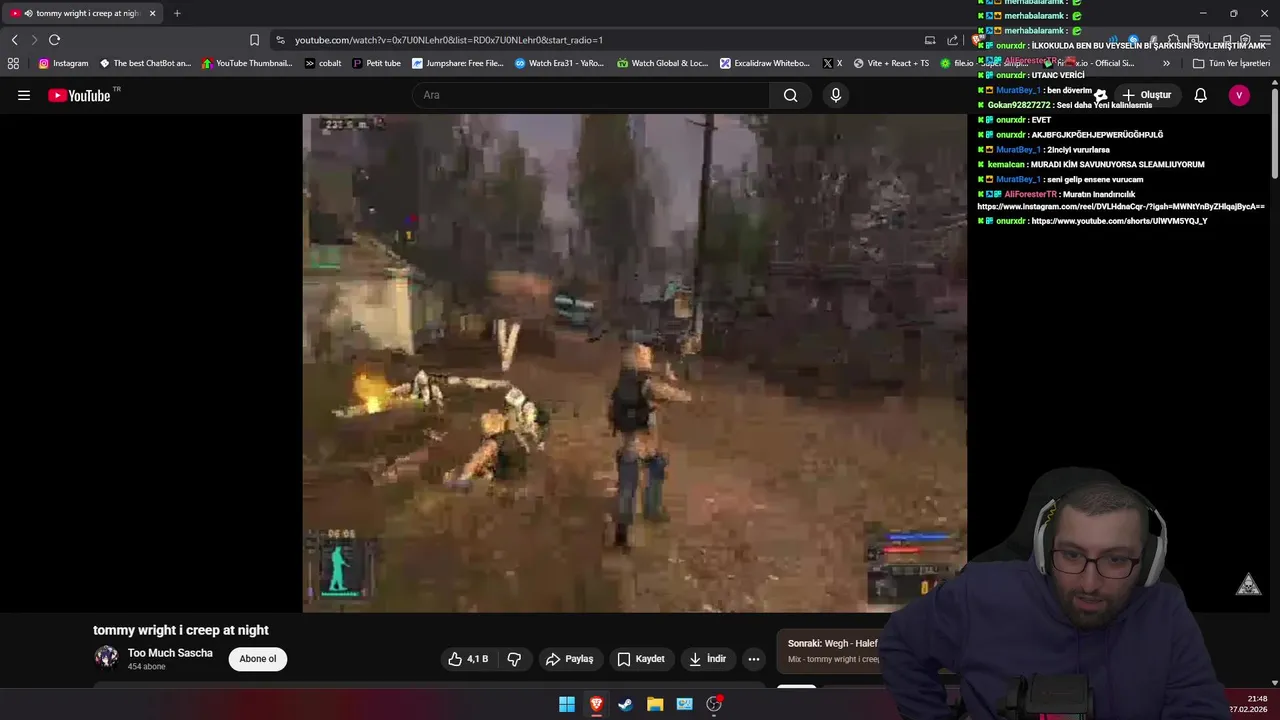This screenshot has height=720, width=1280.
Task: Open the YouTube hamburger guide menu
Action: click(24, 95)
